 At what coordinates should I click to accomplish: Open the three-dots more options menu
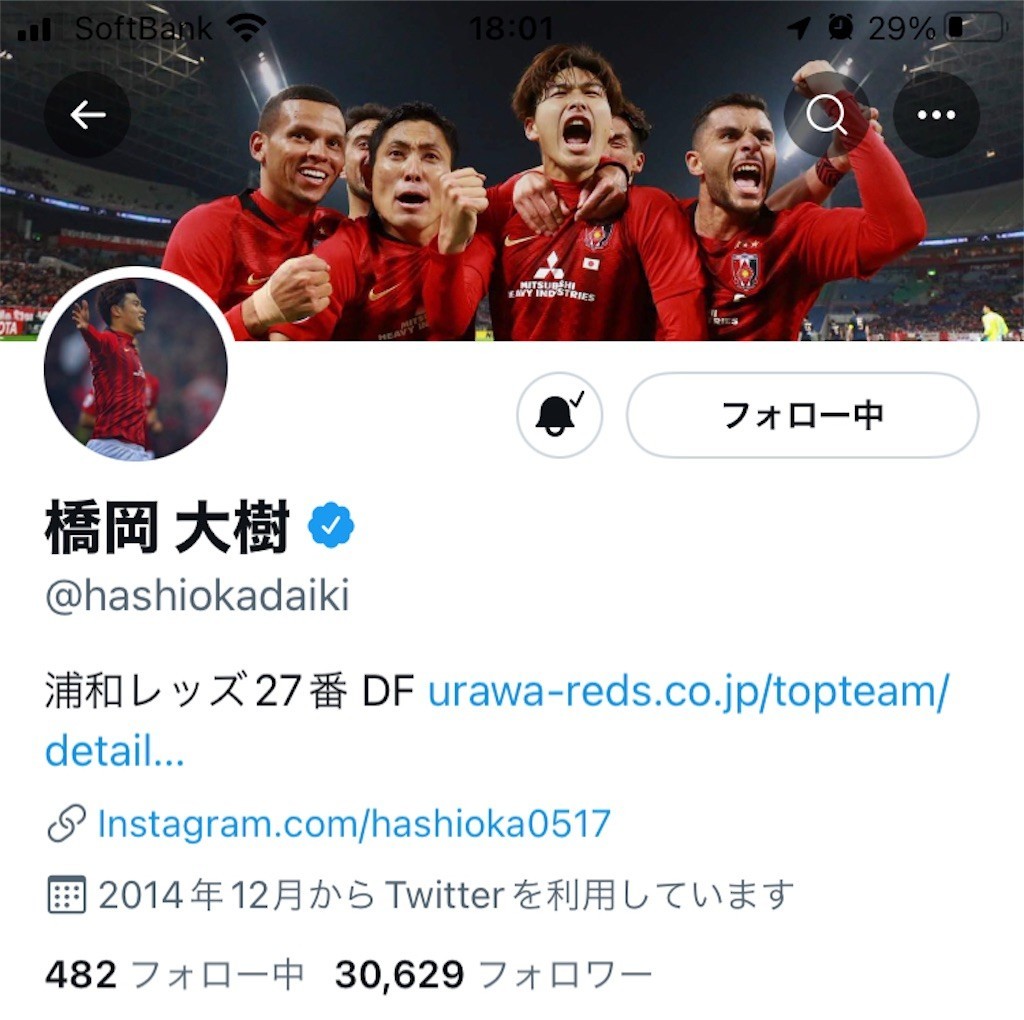click(x=936, y=115)
